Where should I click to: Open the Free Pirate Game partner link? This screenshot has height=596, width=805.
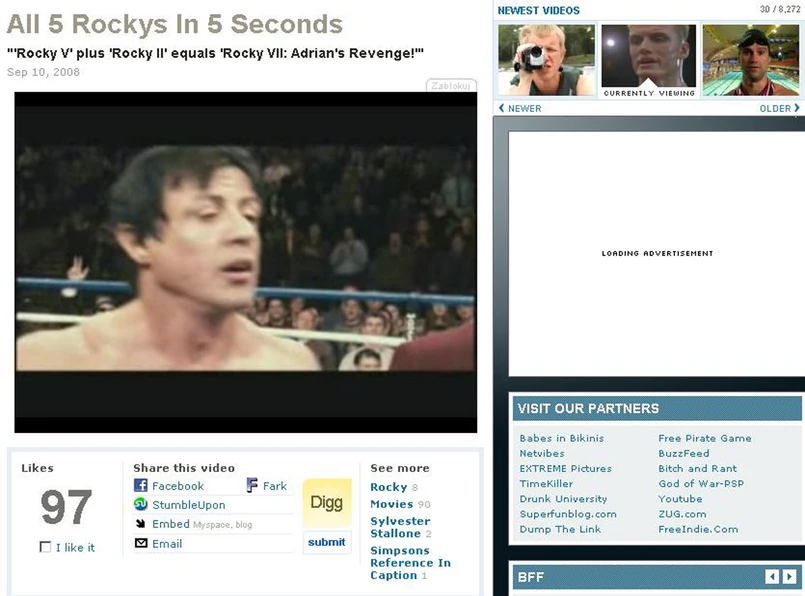pyautogui.click(x=704, y=438)
